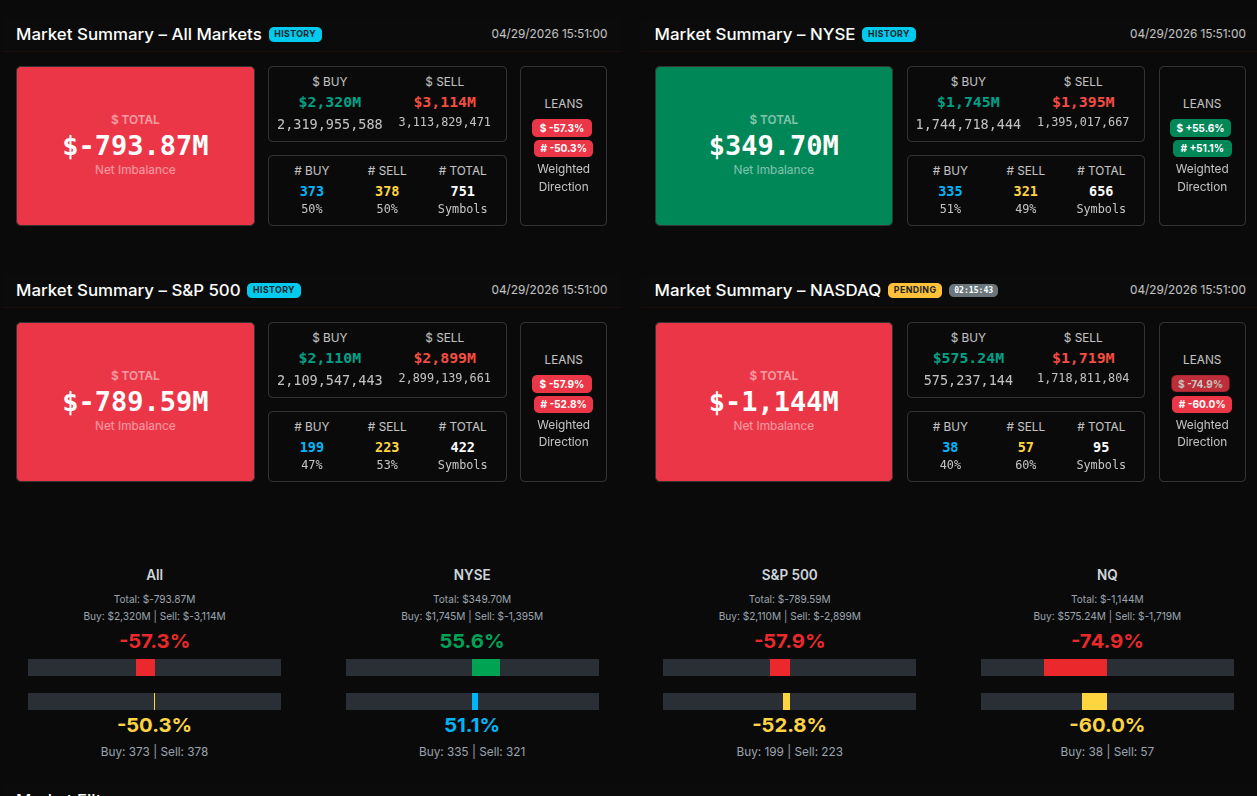Click the blue bar above NYSE 51.1%
The width and height of the screenshot is (1257, 796).
click(475, 701)
